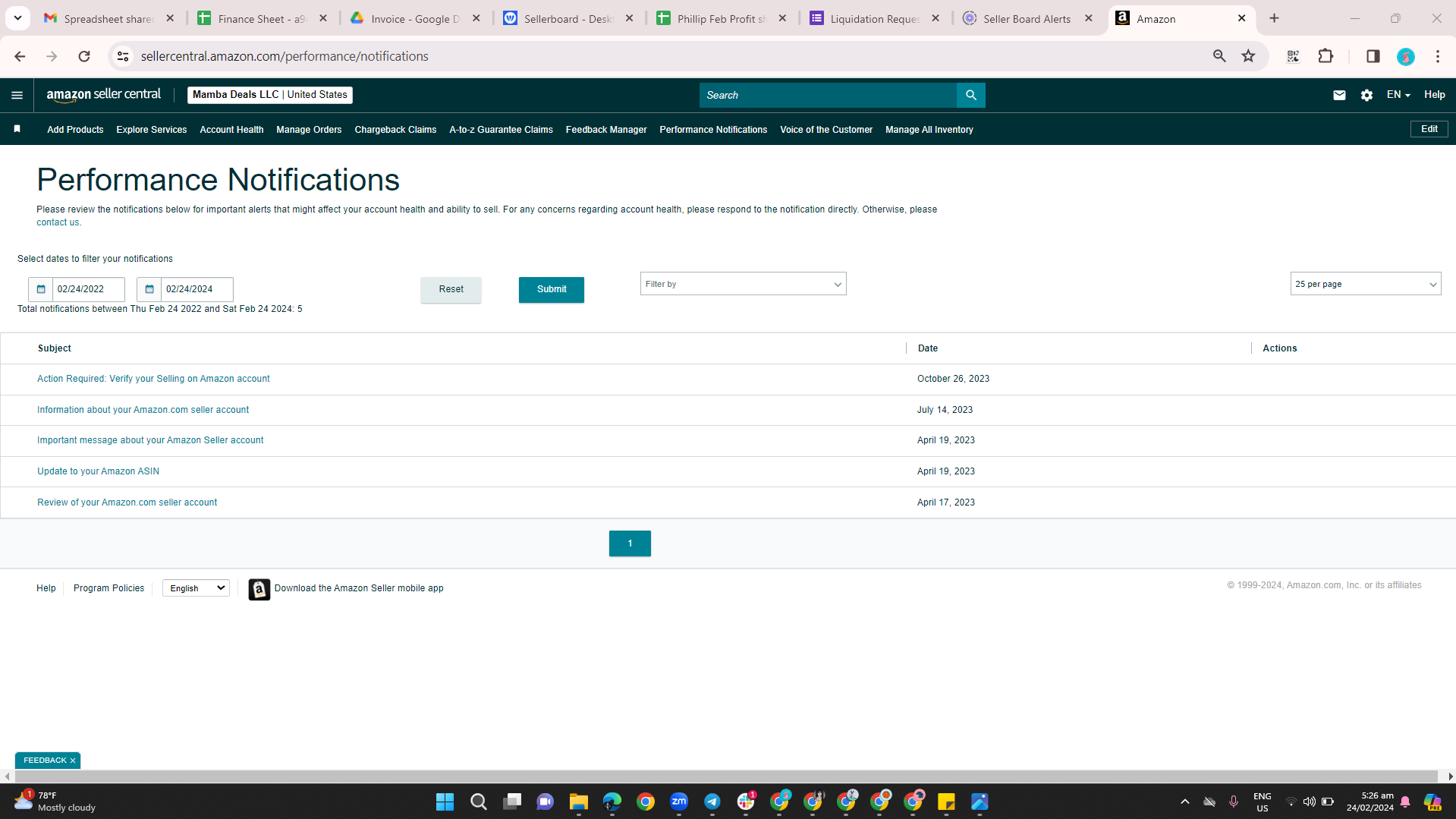This screenshot has height=819, width=1456.
Task: Click the zoom magnifier in address bar
Action: pyautogui.click(x=1219, y=56)
